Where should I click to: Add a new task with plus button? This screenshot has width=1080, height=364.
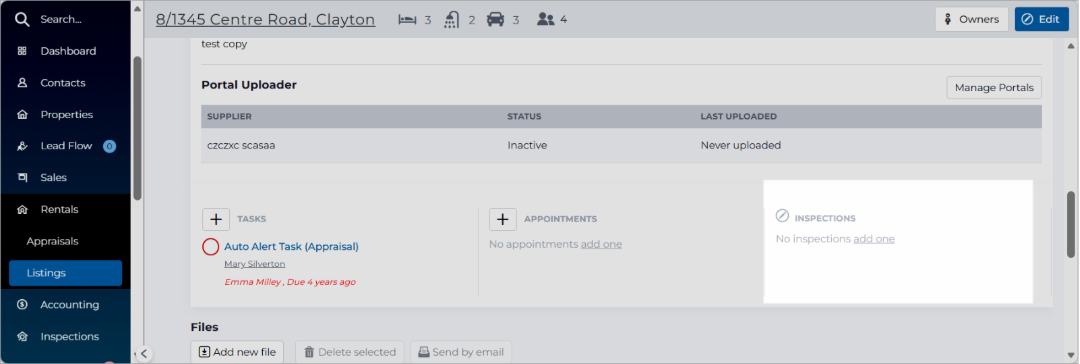(x=216, y=219)
